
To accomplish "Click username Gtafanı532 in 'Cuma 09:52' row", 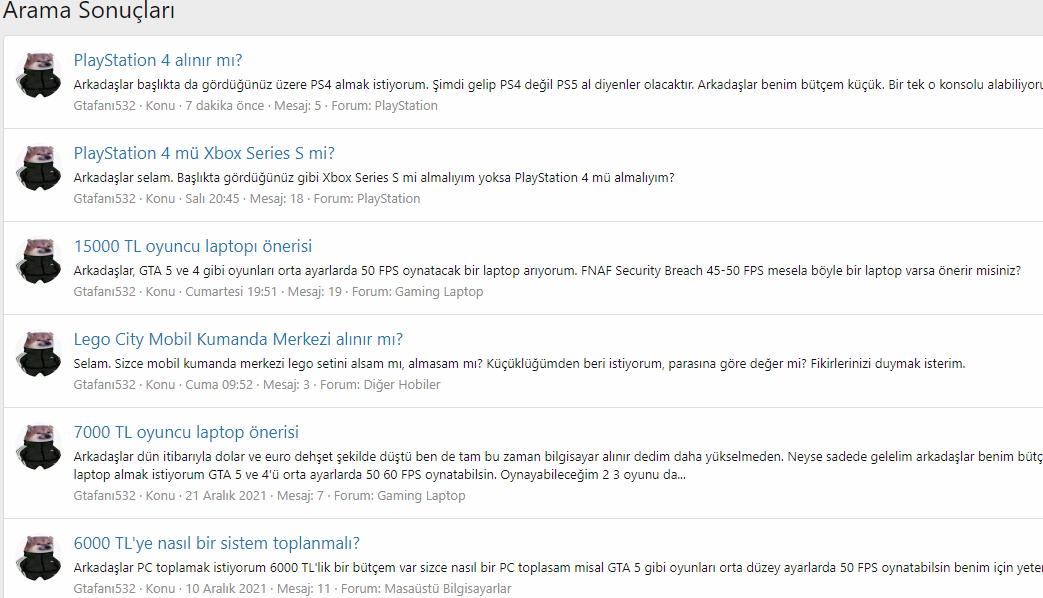I will (104, 385).
